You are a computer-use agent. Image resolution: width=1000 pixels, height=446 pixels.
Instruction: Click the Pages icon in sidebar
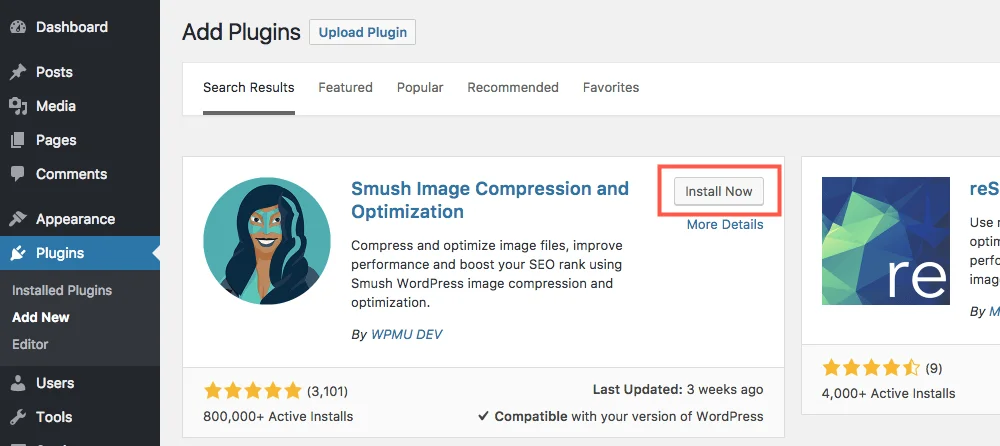[x=18, y=140]
